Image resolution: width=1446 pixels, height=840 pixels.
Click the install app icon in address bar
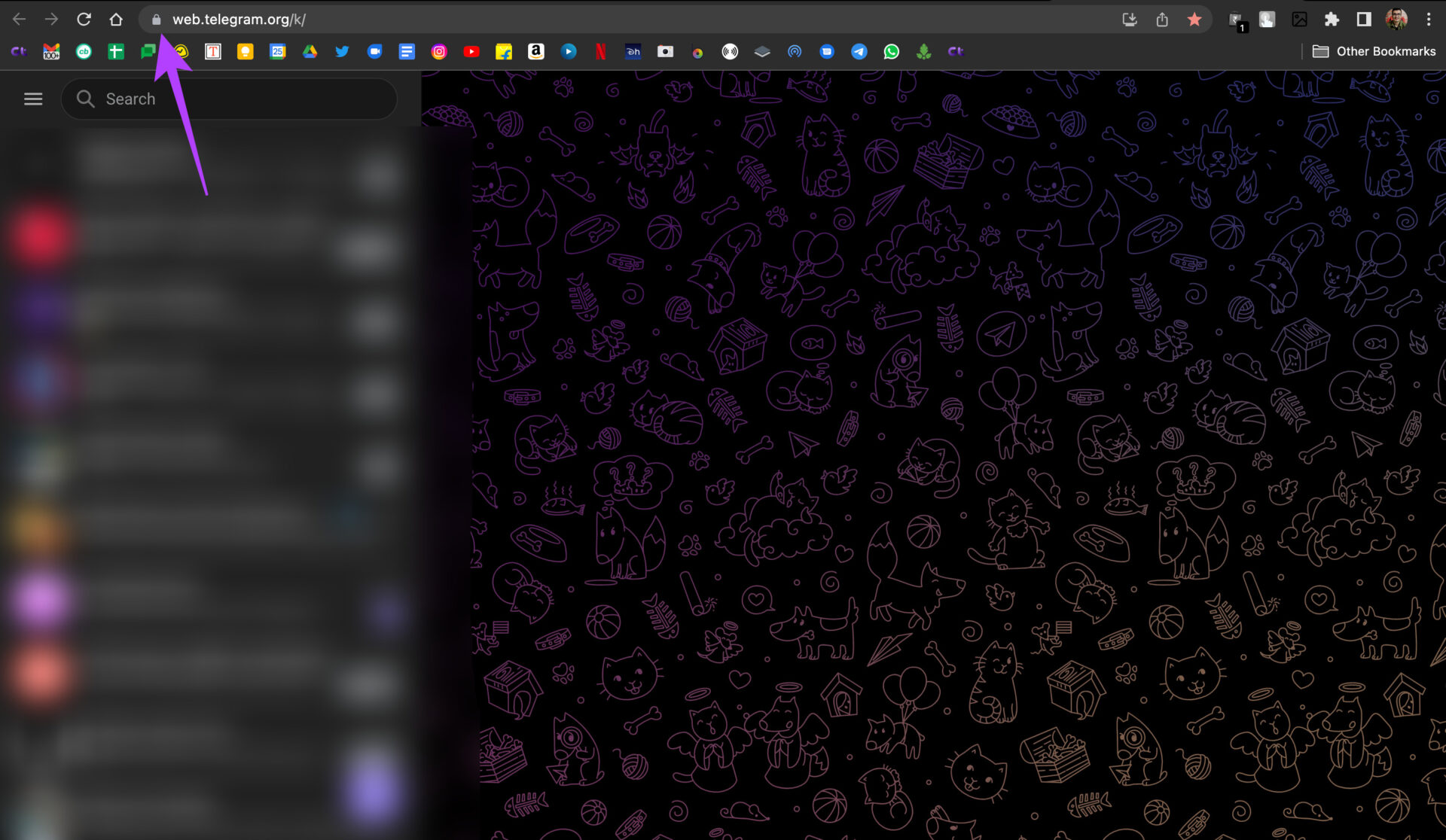(1129, 20)
